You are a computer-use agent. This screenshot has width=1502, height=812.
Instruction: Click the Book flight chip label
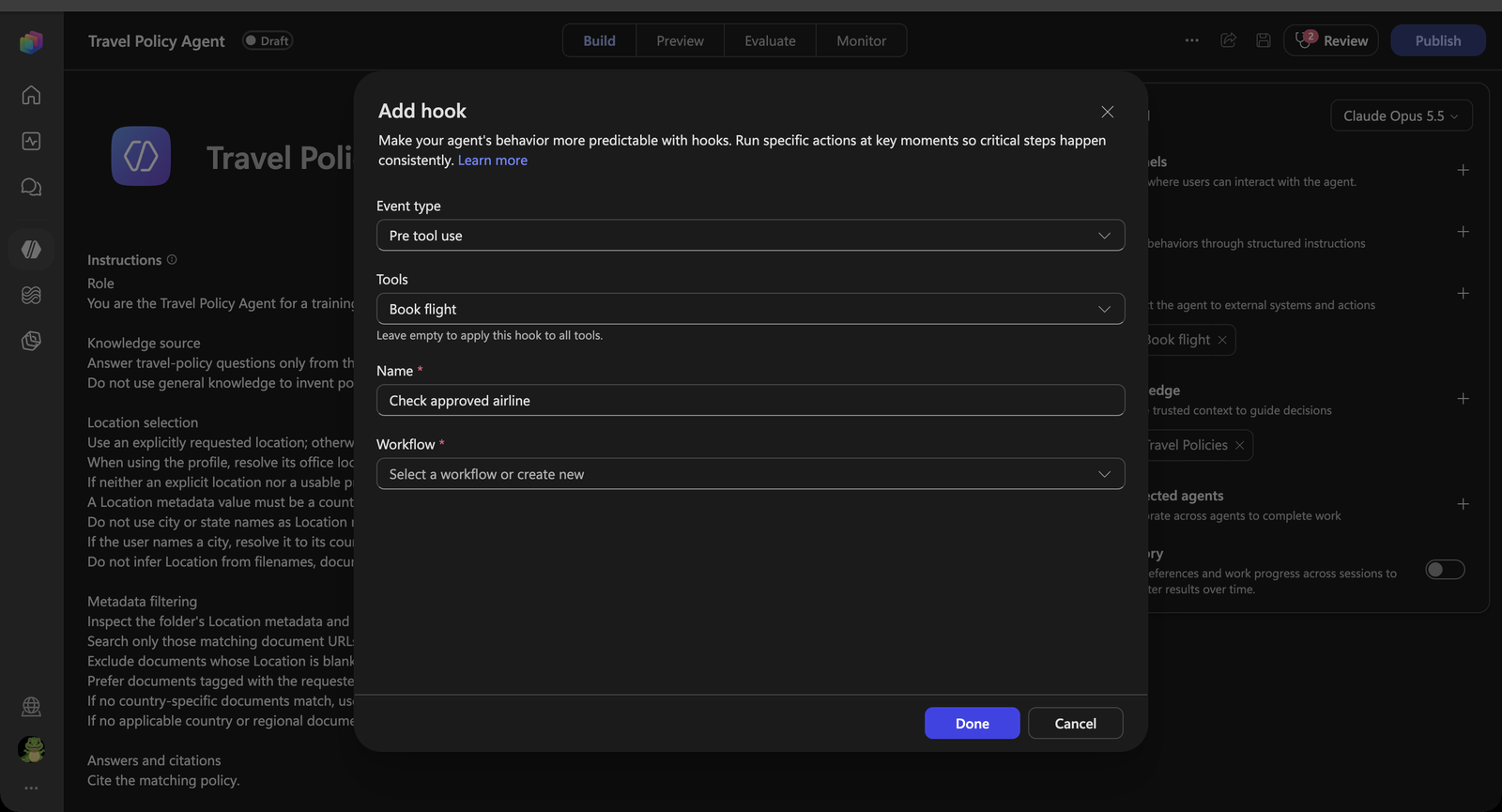click(x=1179, y=340)
